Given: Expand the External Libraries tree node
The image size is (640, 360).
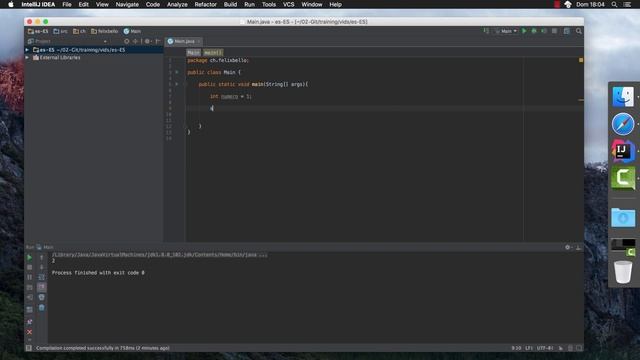Looking at the screenshot, I should (x=27, y=58).
